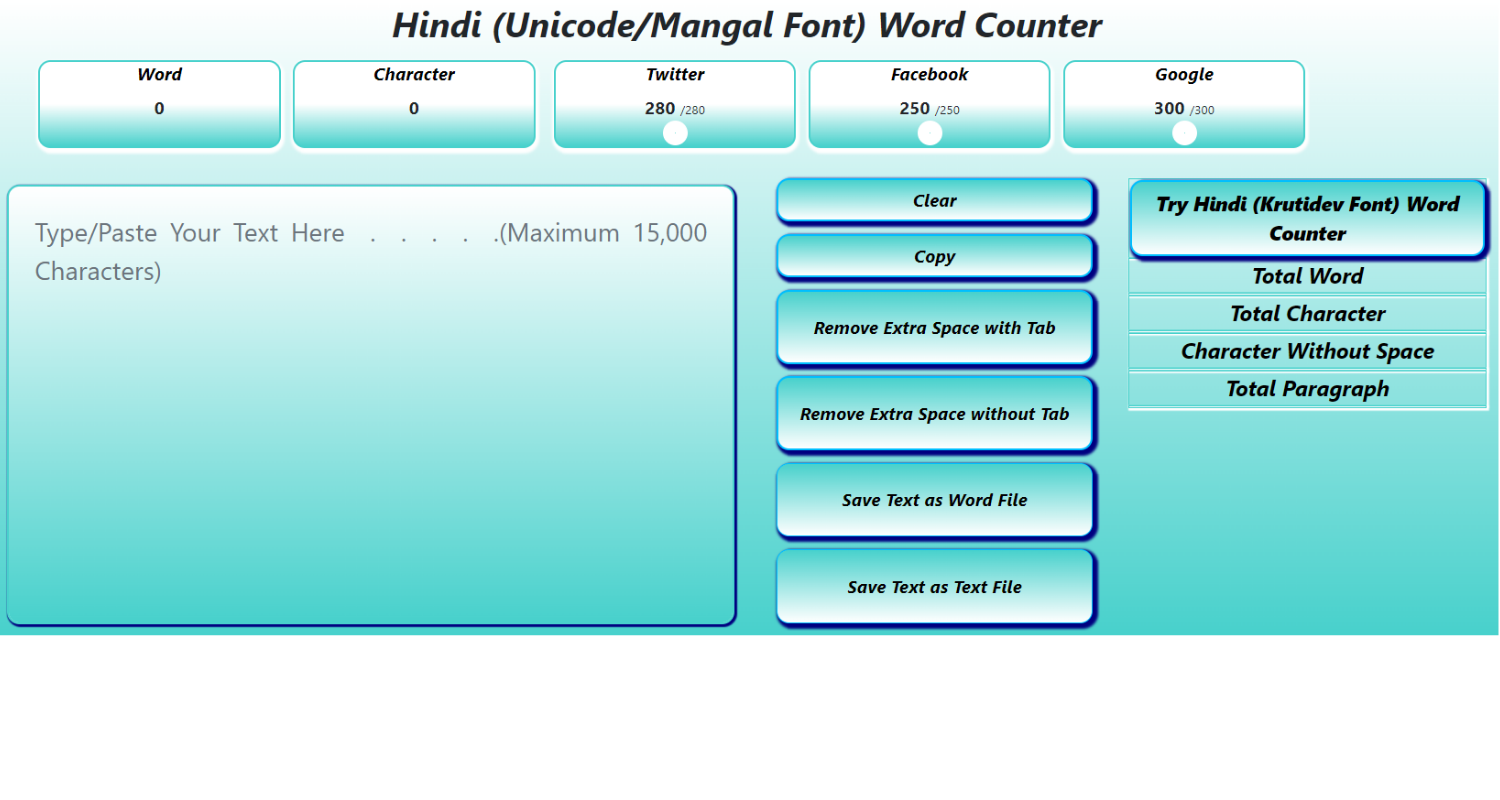Select the Total Paragraph row
The height and width of the screenshot is (800, 1500).
(x=1307, y=389)
